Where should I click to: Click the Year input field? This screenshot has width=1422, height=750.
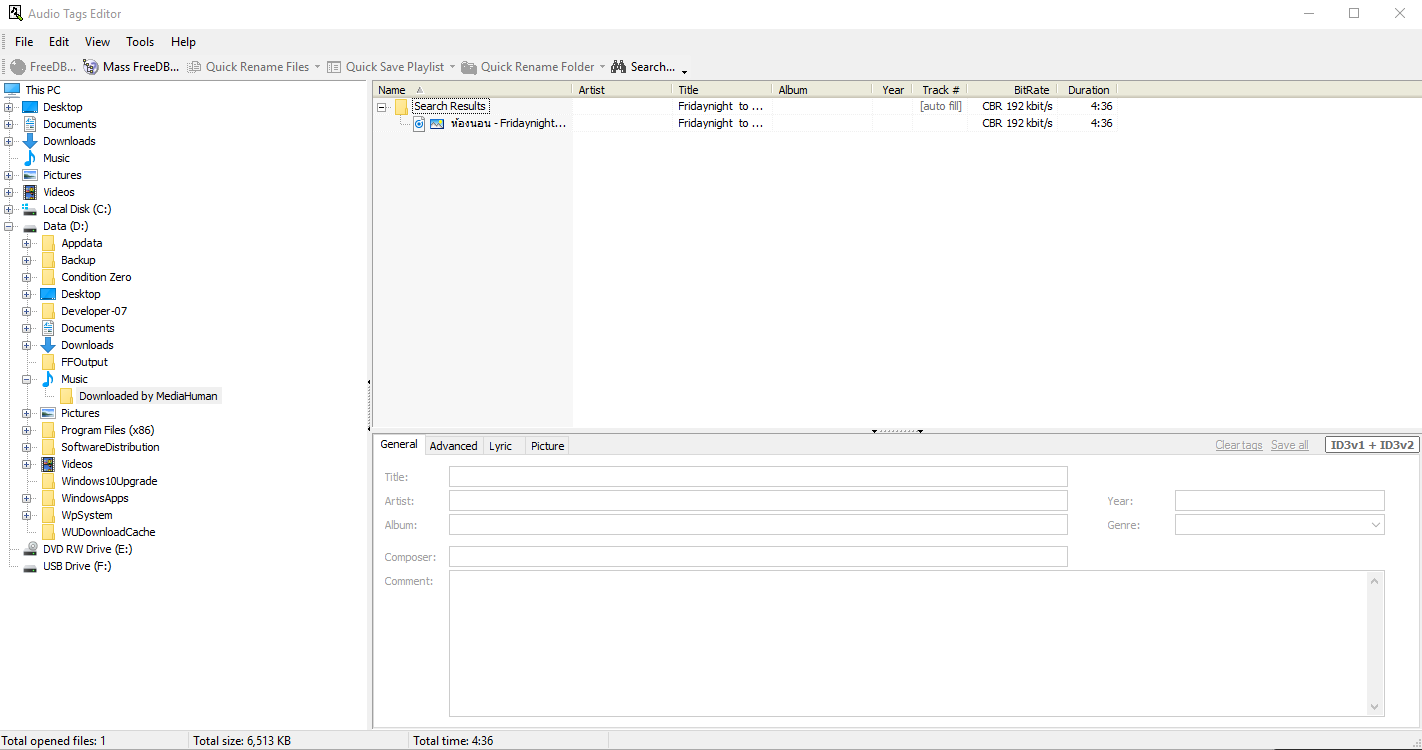[1279, 501]
